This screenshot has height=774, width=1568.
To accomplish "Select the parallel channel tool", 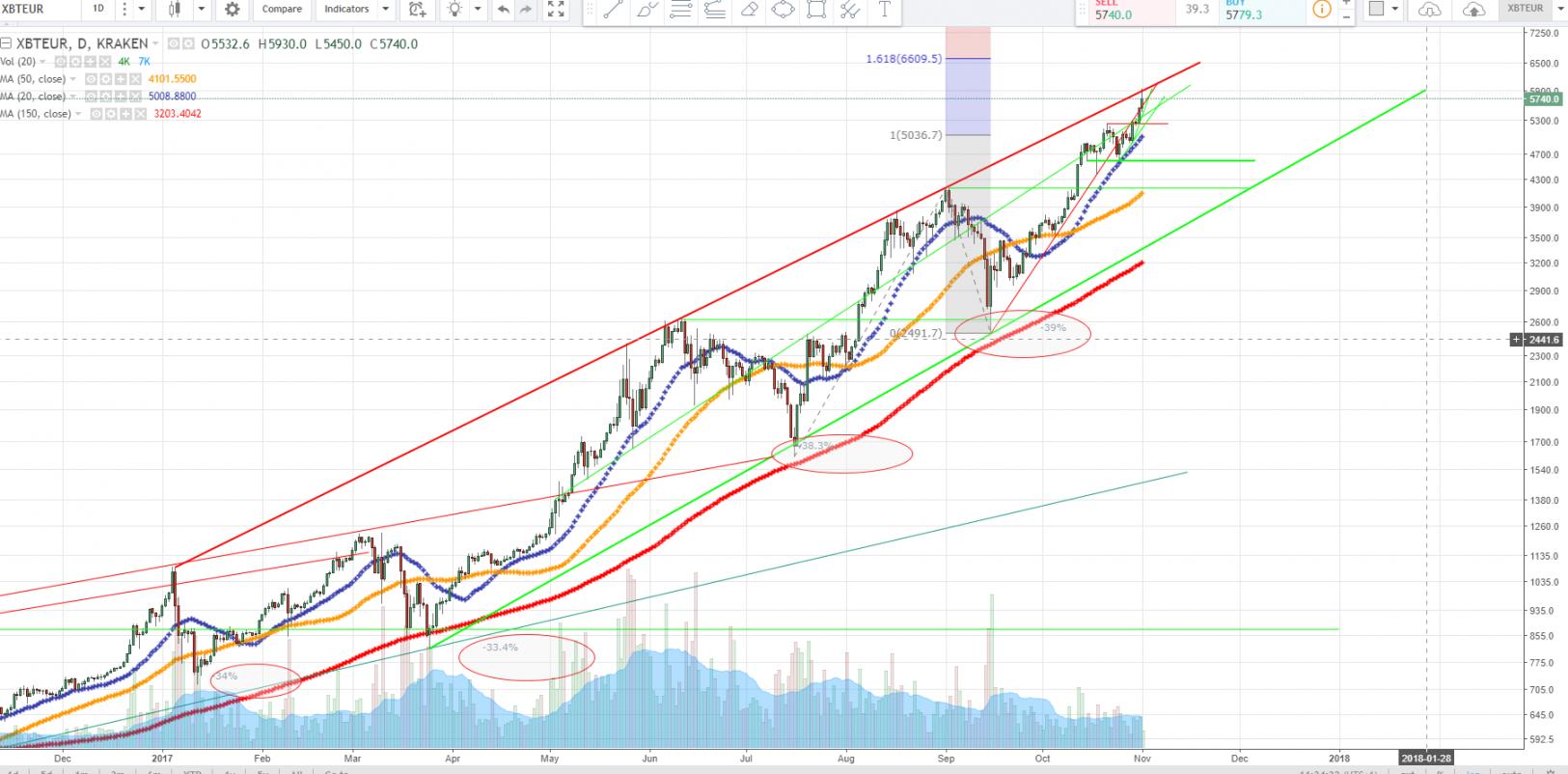I will (x=850, y=10).
